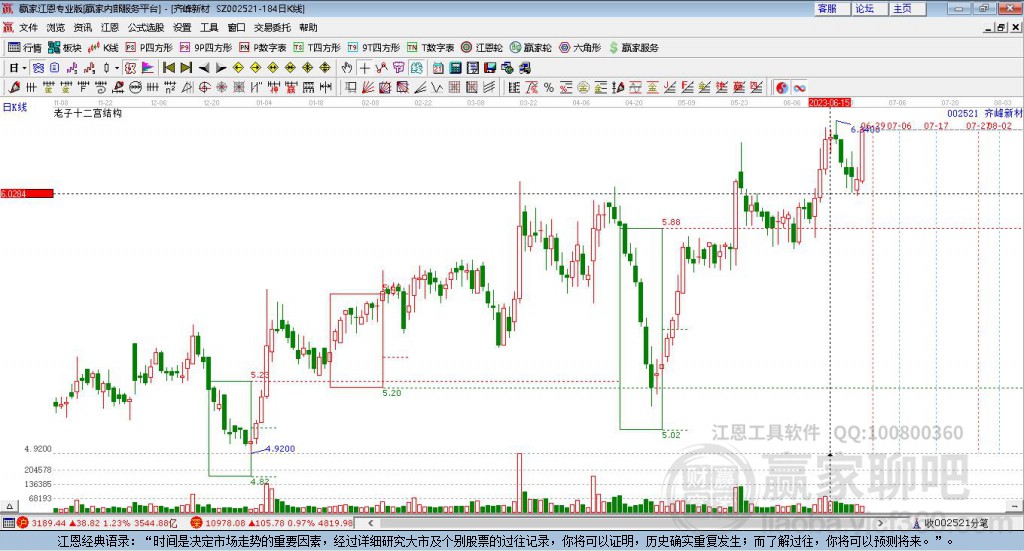Viewport: 1024px width, 551px height.
Task: Click the right arrow of horizontal scrollbar
Action: (x=880, y=523)
